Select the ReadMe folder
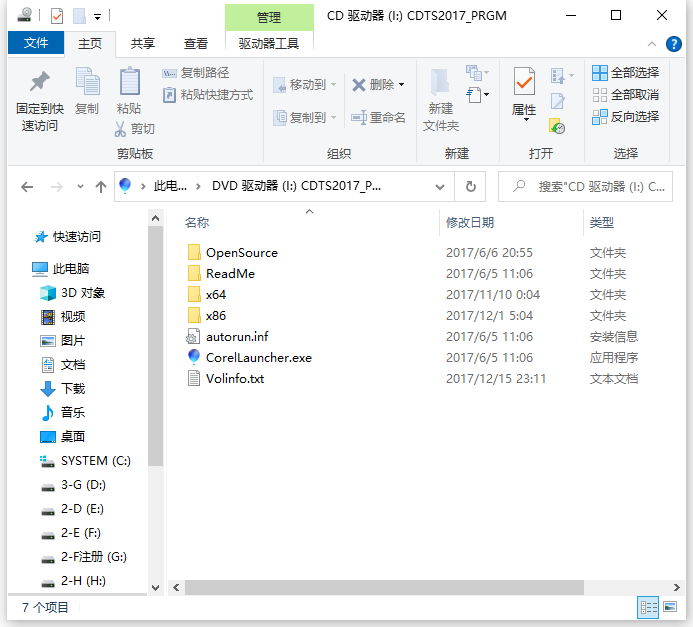This screenshot has width=693, height=627. [230, 274]
